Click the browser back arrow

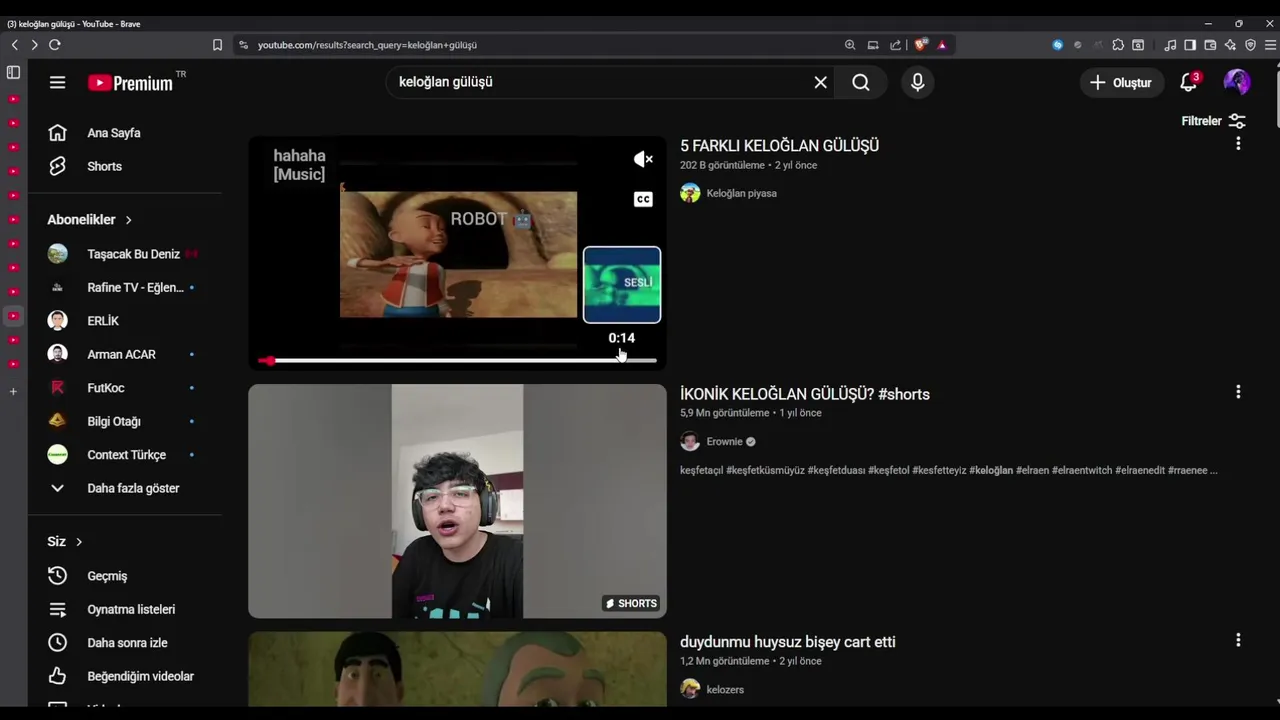point(14,45)
